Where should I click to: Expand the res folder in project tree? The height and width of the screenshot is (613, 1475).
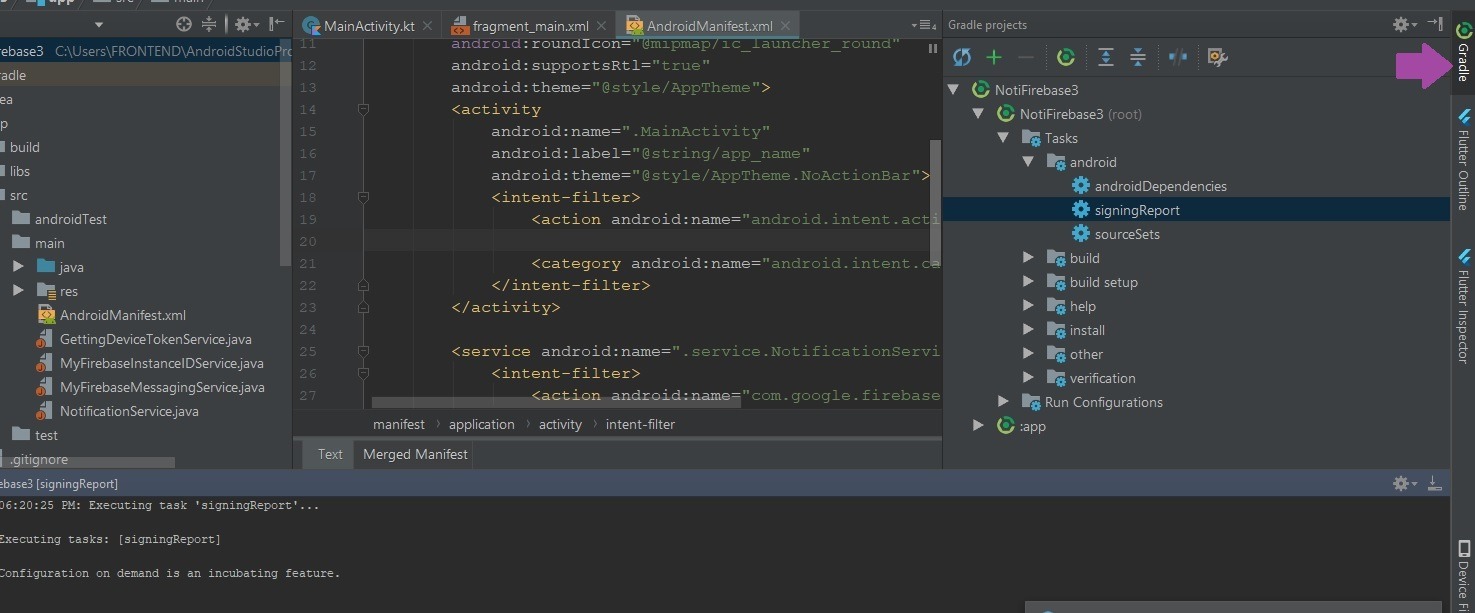point(18,291)
